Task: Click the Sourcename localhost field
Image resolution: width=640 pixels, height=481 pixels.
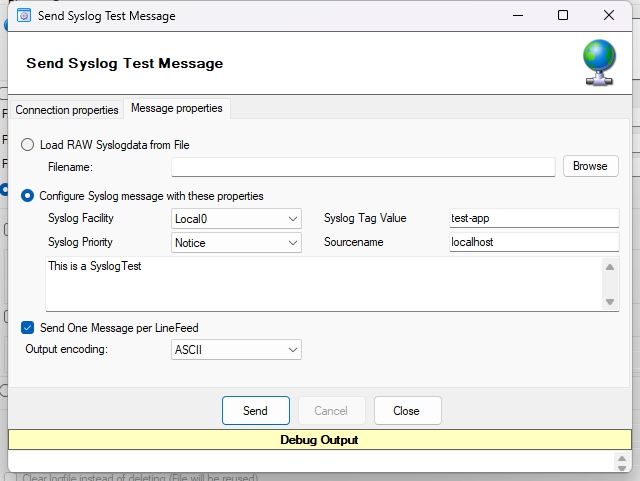Action: [x=534, y=242]
